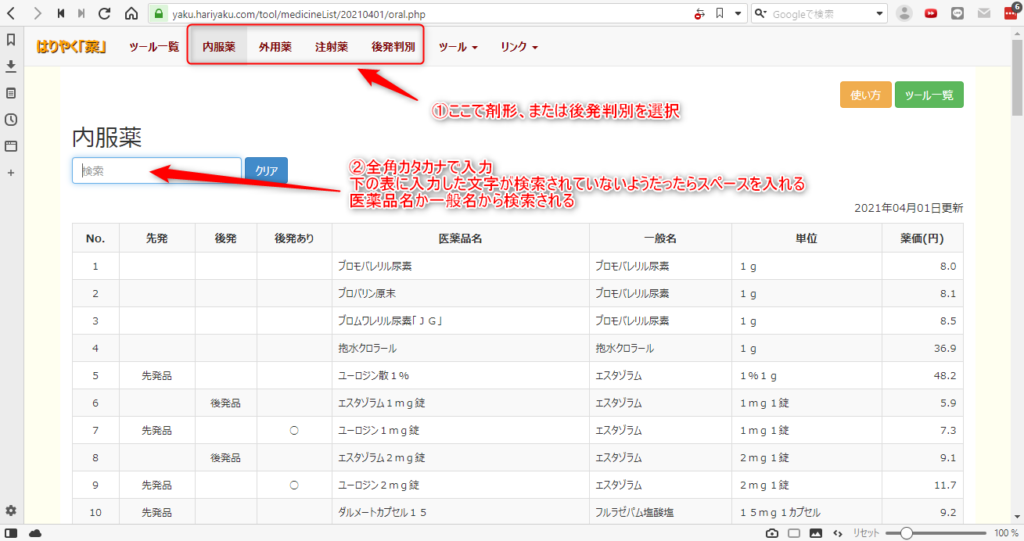Switch to the 外用薬 tab
The image size is (1024, 541).
pyautogui.click(x=275, y=47)
